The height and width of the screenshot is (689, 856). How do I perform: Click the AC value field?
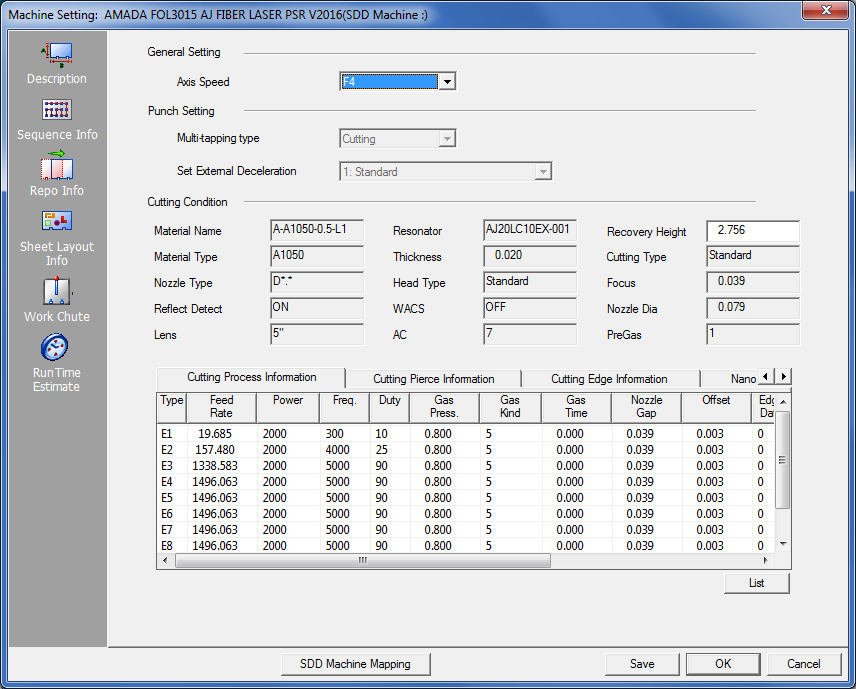(x=530, y=334)
